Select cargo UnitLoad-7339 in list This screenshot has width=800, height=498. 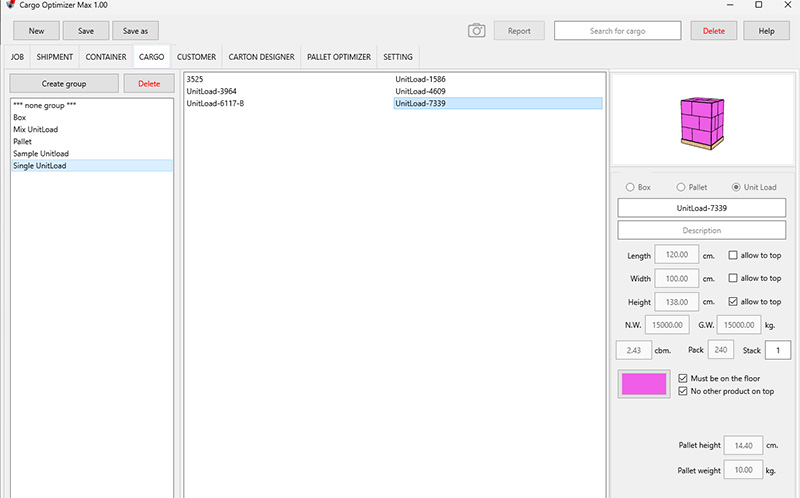pyautogui.click(x=498, y=104)
